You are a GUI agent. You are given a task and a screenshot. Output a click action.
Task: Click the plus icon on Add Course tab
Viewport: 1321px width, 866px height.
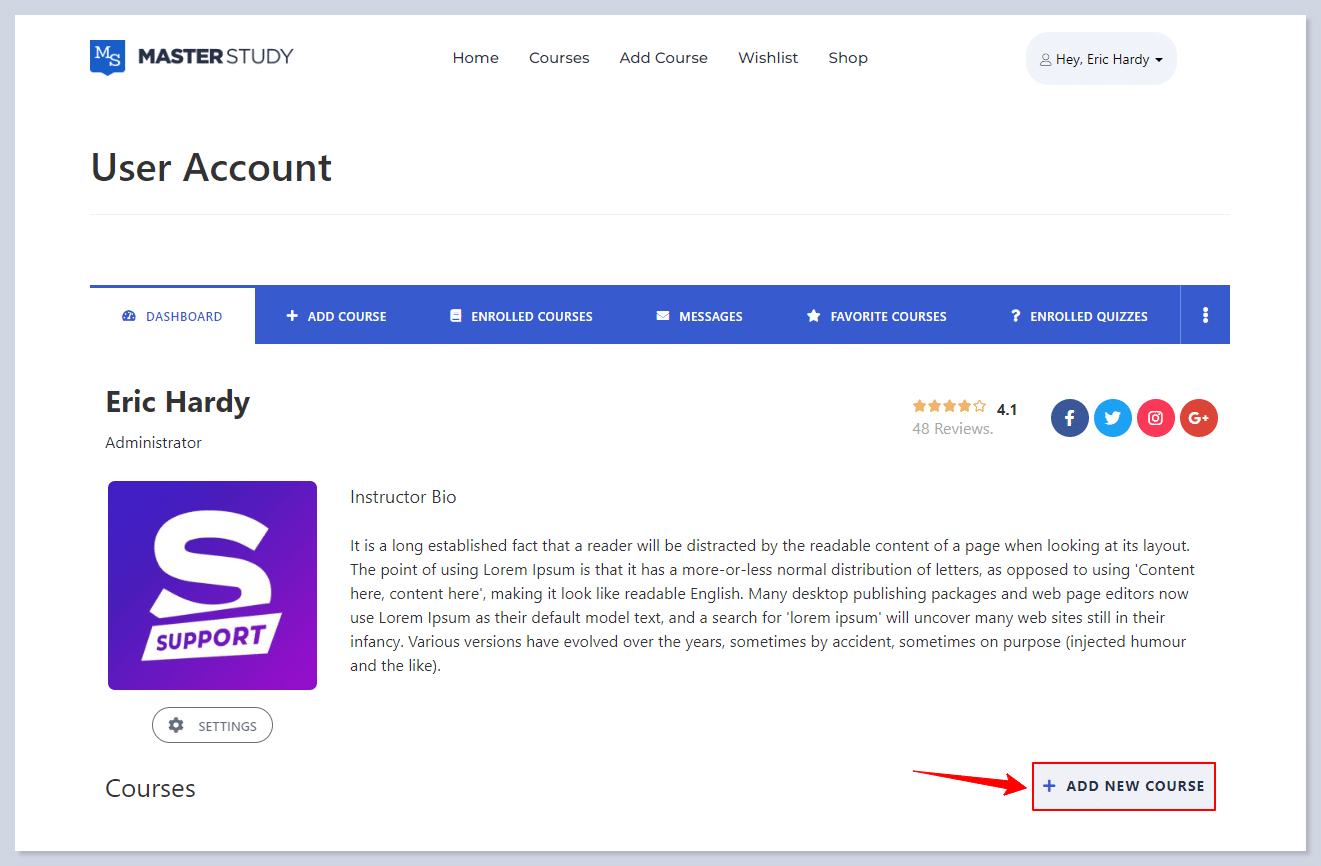(x=291, y=315)
